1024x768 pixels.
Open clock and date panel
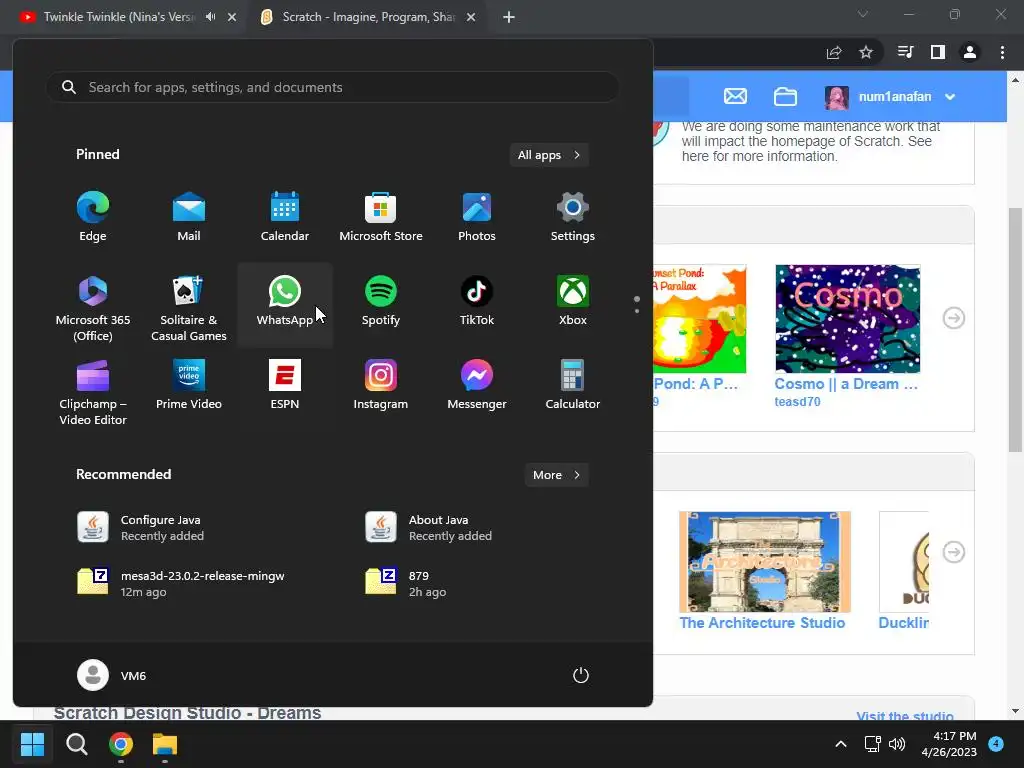(949, 744)
